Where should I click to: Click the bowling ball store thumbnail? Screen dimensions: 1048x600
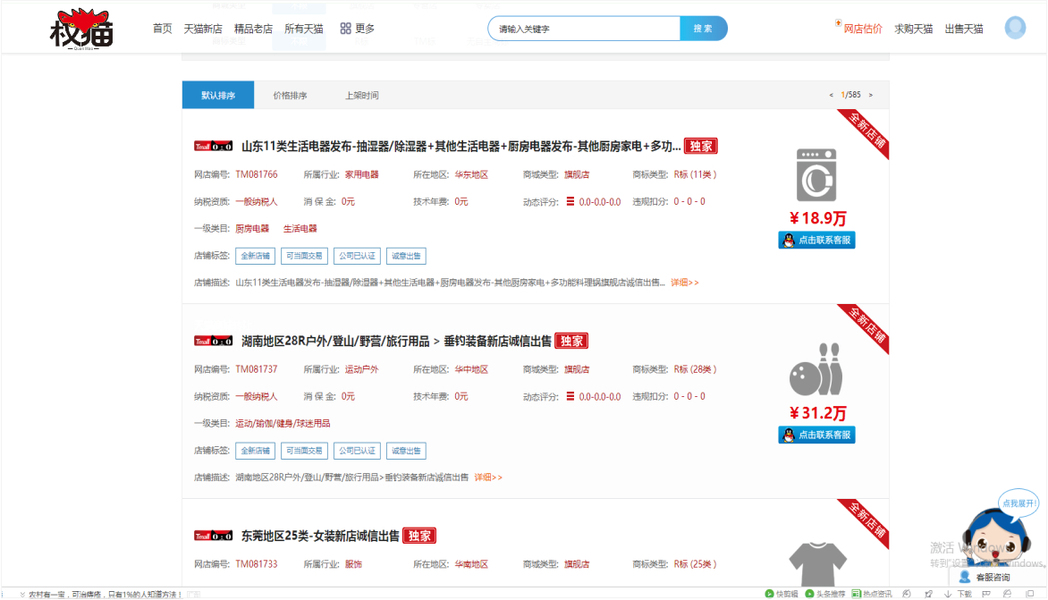pos(816,369)
